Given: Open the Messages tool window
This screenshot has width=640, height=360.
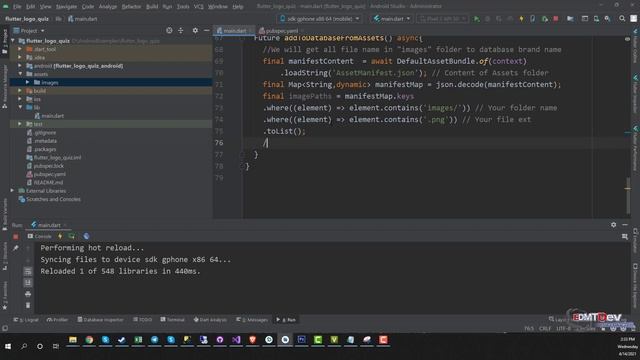Looking at the screenshot, I should coord(252,320).
